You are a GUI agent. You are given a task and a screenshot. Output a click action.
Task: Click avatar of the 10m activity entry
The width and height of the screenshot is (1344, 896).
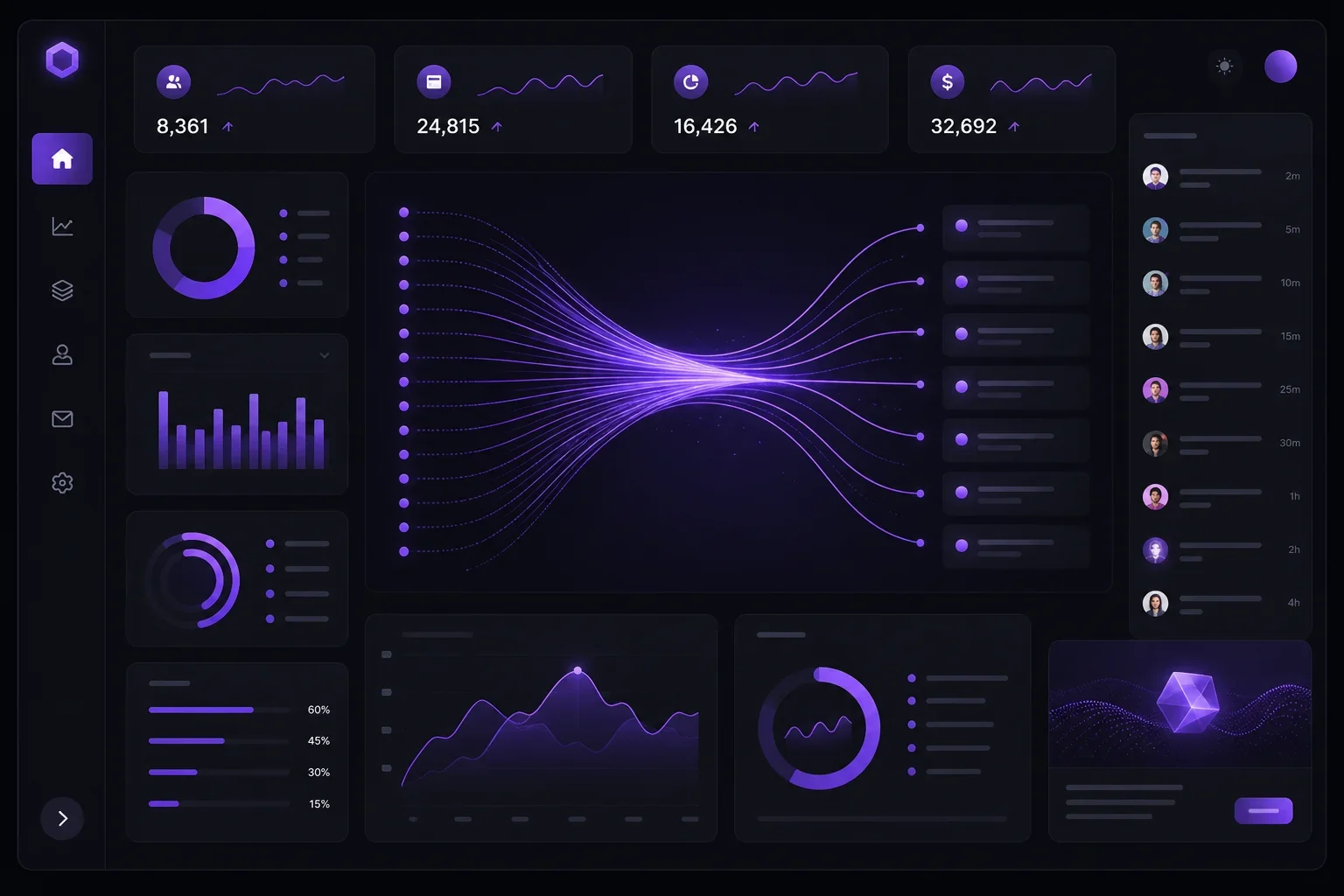(1156, 283)
